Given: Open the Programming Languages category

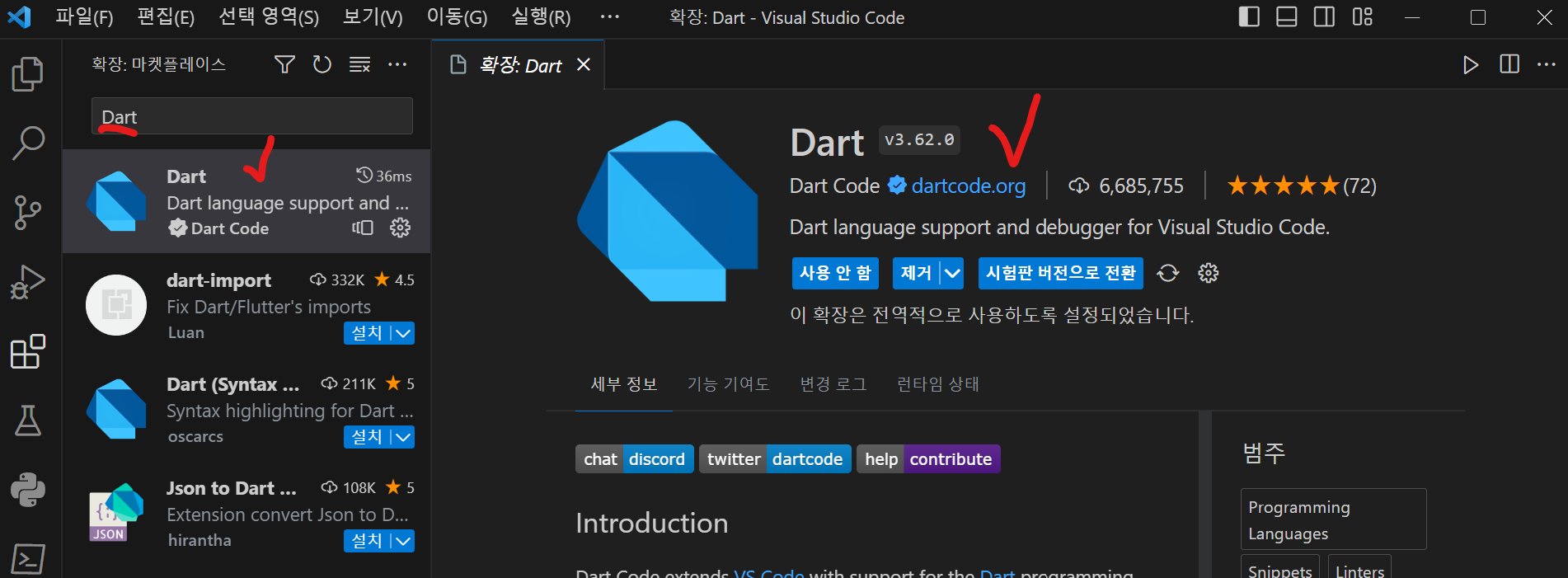Looking at the screenshot, I should pos(1333,519).
